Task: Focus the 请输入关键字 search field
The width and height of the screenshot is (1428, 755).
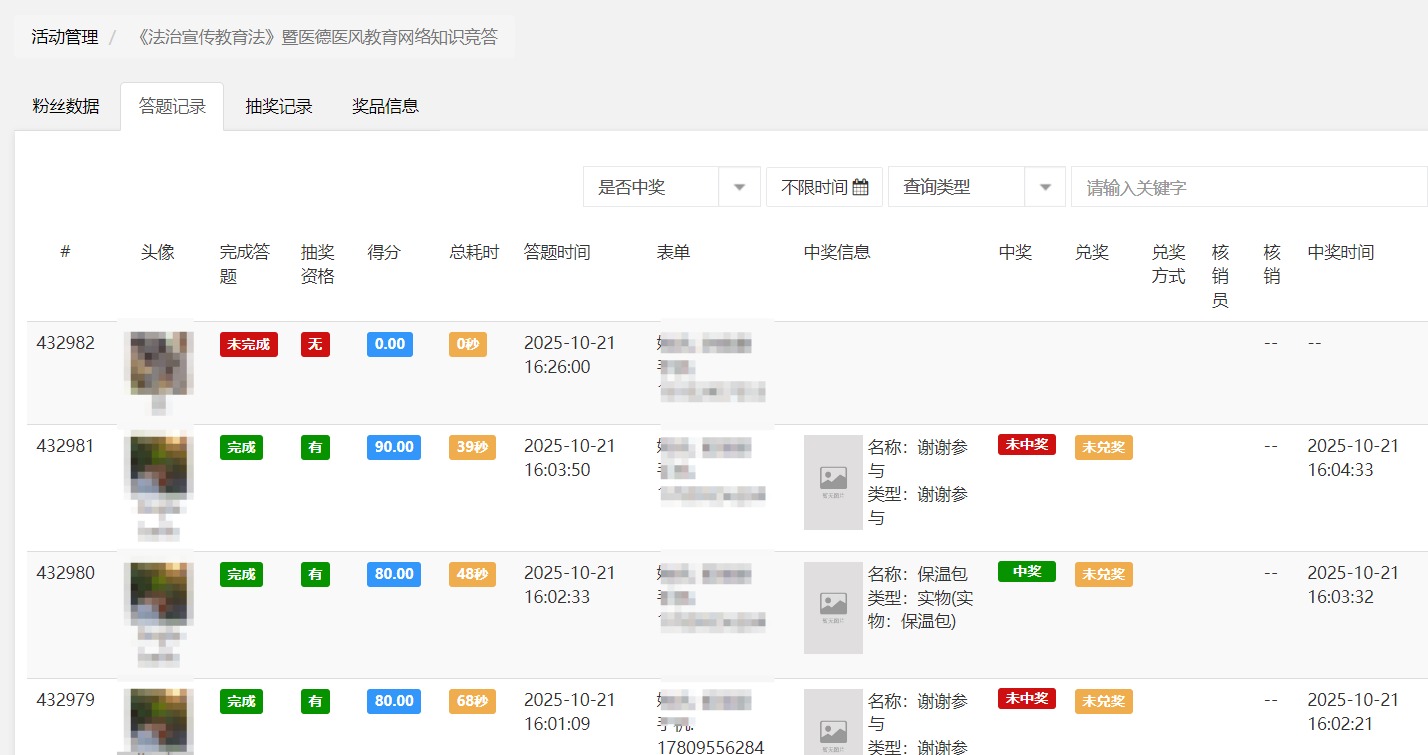Action: click(x=1248, y=187)
